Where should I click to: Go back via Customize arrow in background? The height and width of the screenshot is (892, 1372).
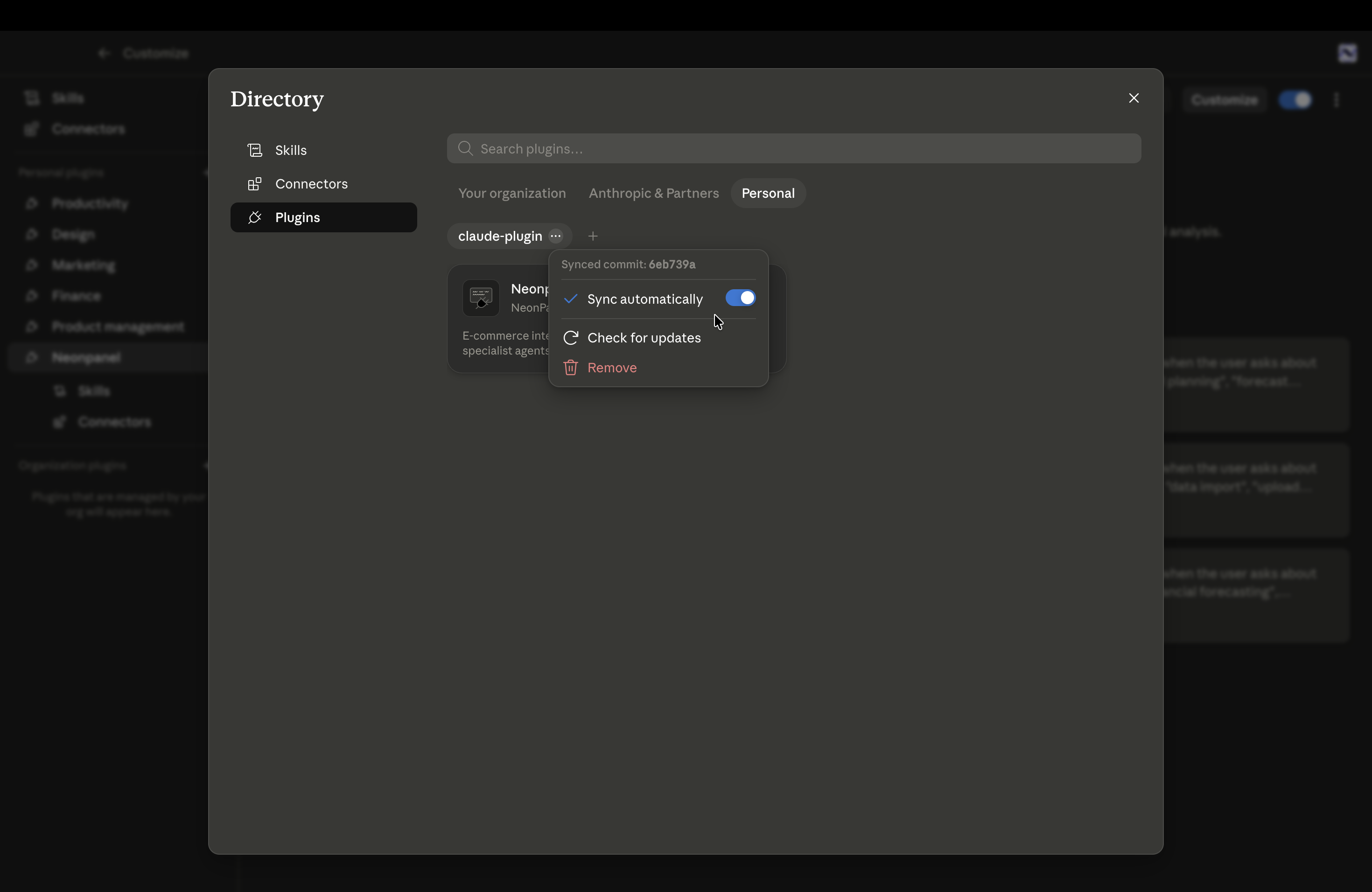tap(104, 54)
